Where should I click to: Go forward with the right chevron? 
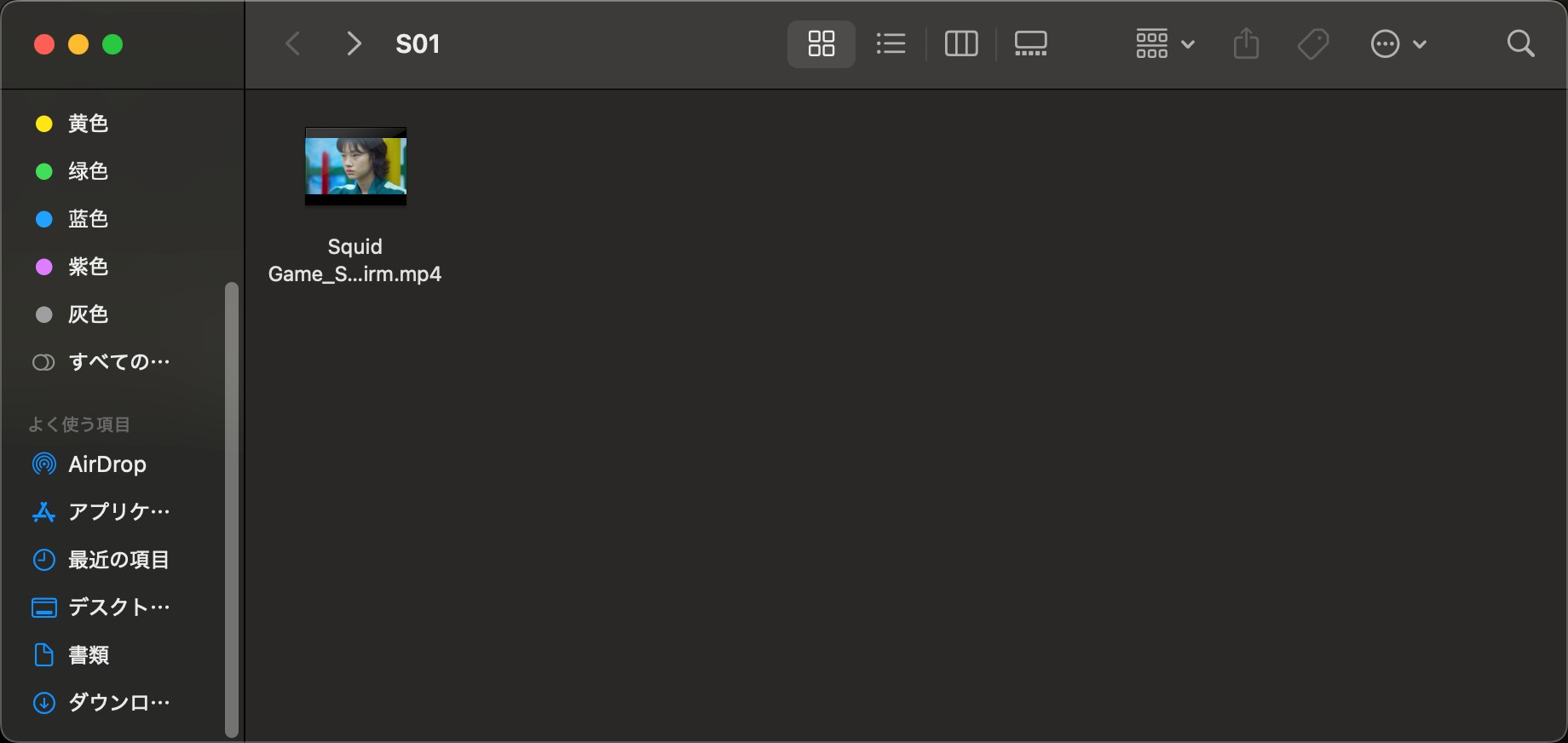coord(354,43)
